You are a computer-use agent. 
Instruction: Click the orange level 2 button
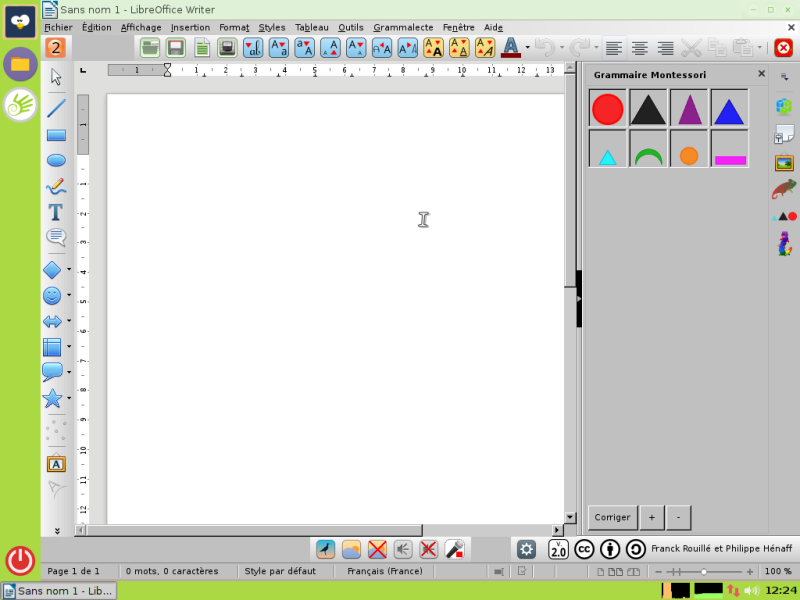pyautogui.click(x=56, y=48)
